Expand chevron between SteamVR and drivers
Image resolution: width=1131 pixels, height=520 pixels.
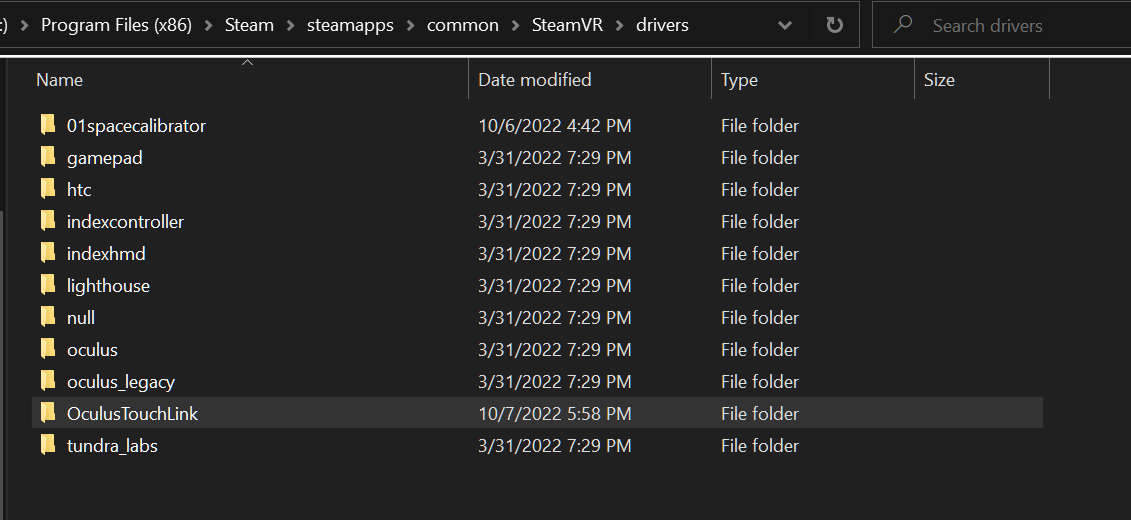pyautogui.click(x=617, y=25)
